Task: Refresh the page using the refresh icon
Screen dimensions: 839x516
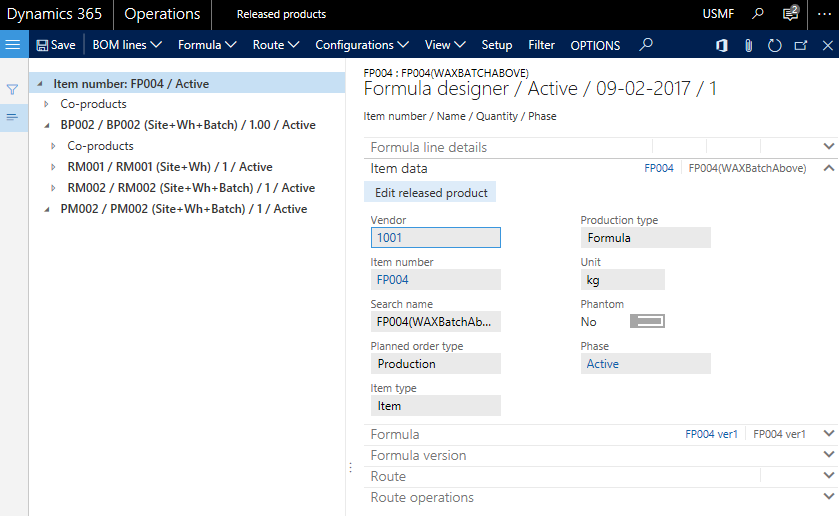Action: pyautogui.click(x=774, y=45)
